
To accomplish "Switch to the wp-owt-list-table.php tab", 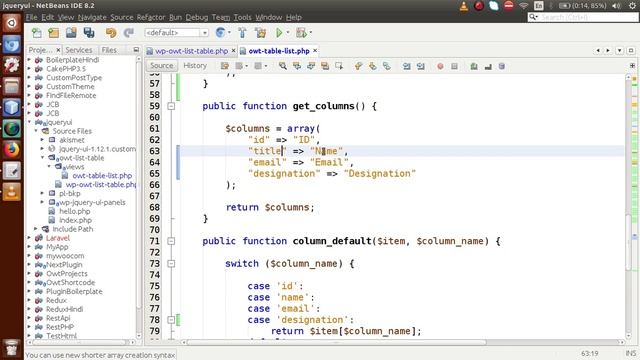I will [x=191, y=51].
